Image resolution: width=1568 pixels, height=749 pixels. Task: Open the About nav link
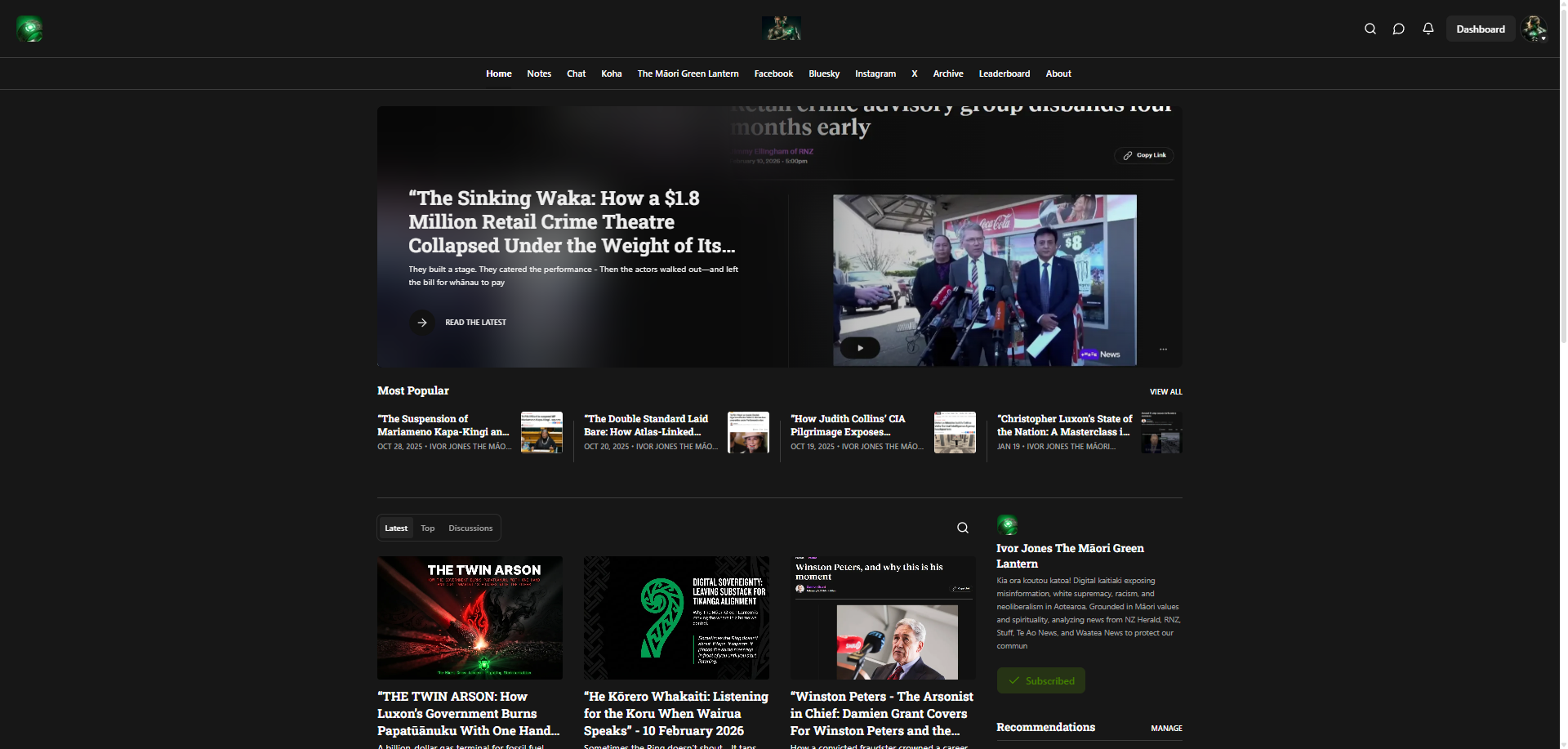click(1058, 74)
